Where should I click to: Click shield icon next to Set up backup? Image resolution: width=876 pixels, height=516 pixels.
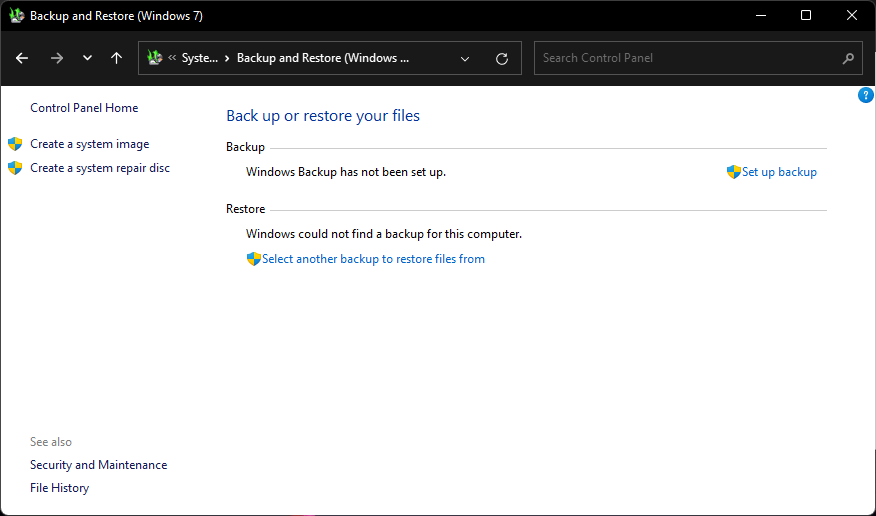[734, 172]
